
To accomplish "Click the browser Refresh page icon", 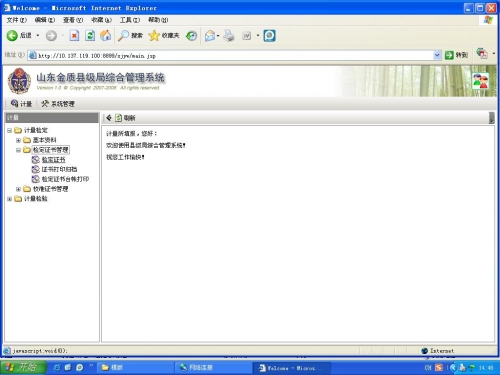I will coord(90,35).
